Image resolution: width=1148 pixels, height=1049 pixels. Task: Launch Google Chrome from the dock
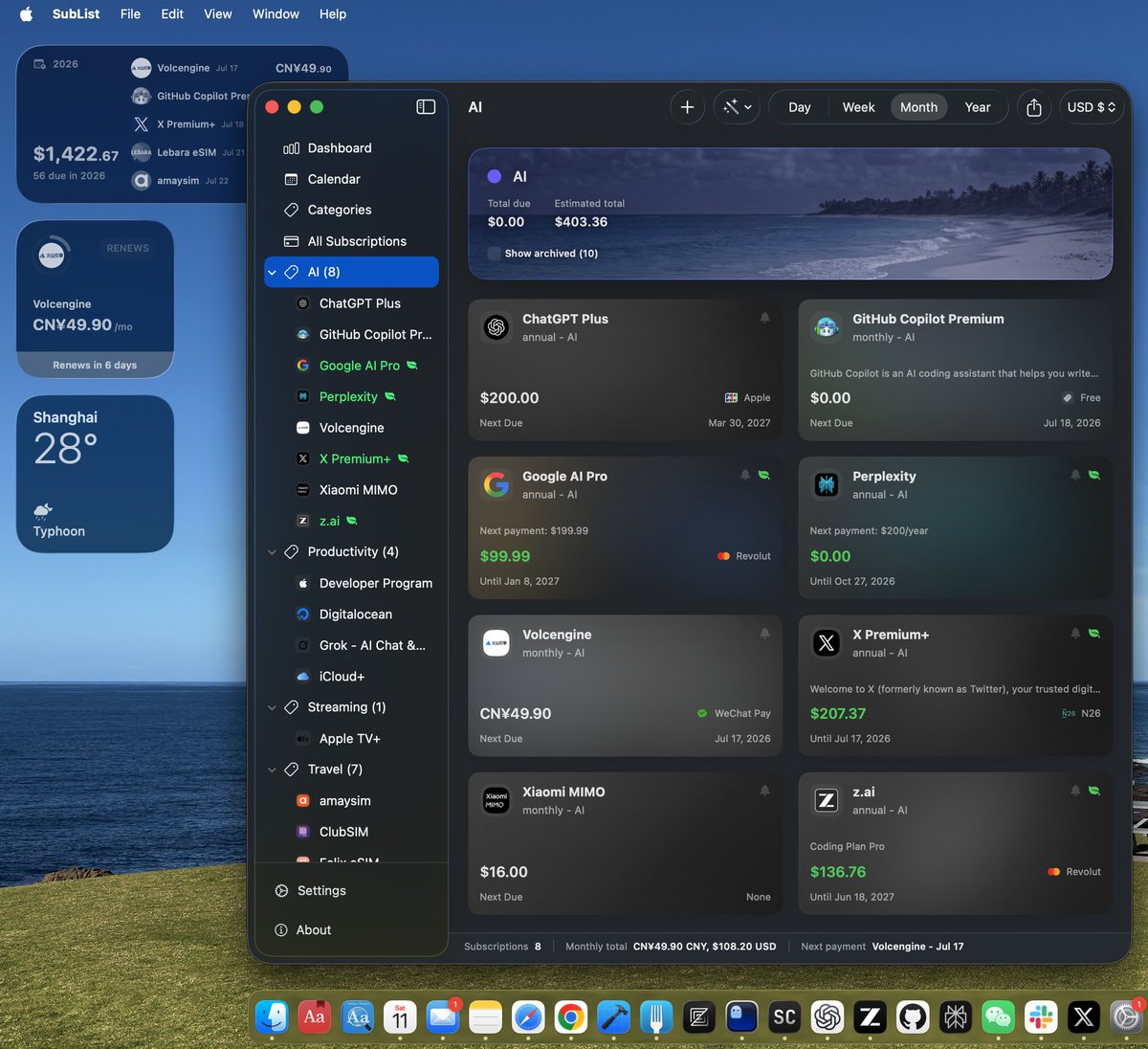pyautogui.click(x=571, y=1017)
